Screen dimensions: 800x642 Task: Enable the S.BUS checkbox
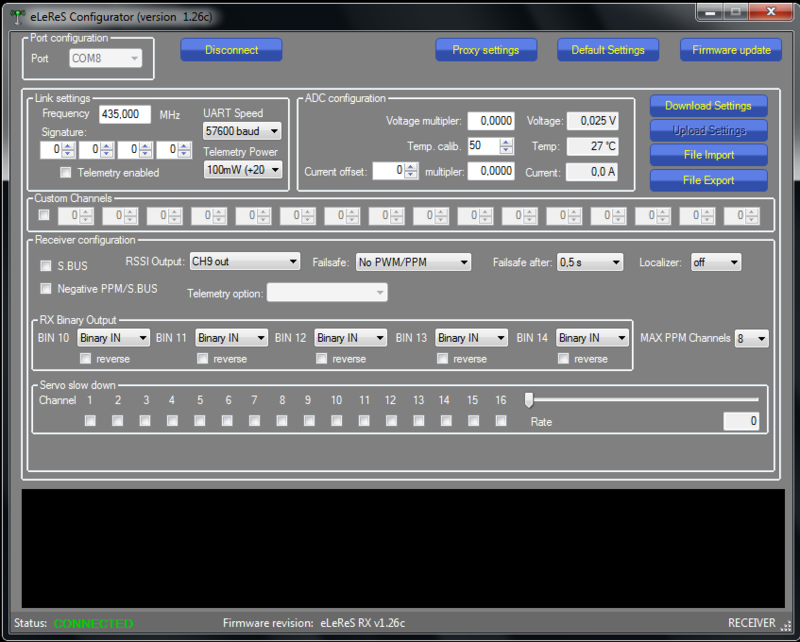46,266
